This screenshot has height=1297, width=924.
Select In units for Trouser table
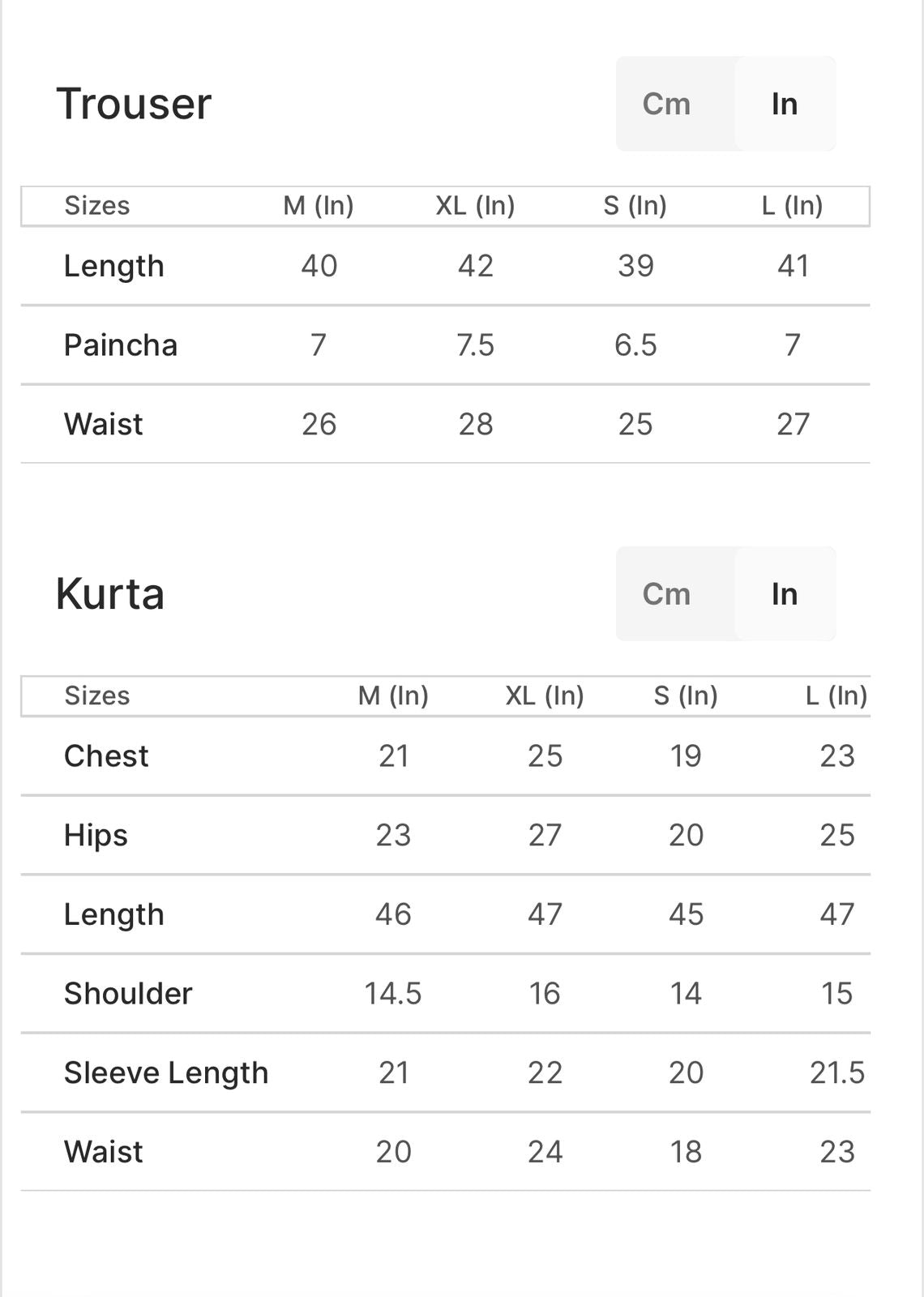(785, 104)
